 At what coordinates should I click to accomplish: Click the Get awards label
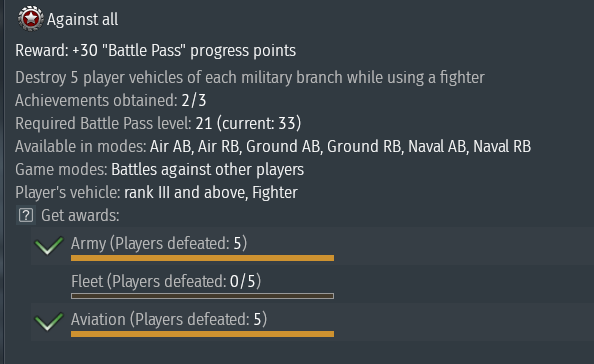point(80,216)
